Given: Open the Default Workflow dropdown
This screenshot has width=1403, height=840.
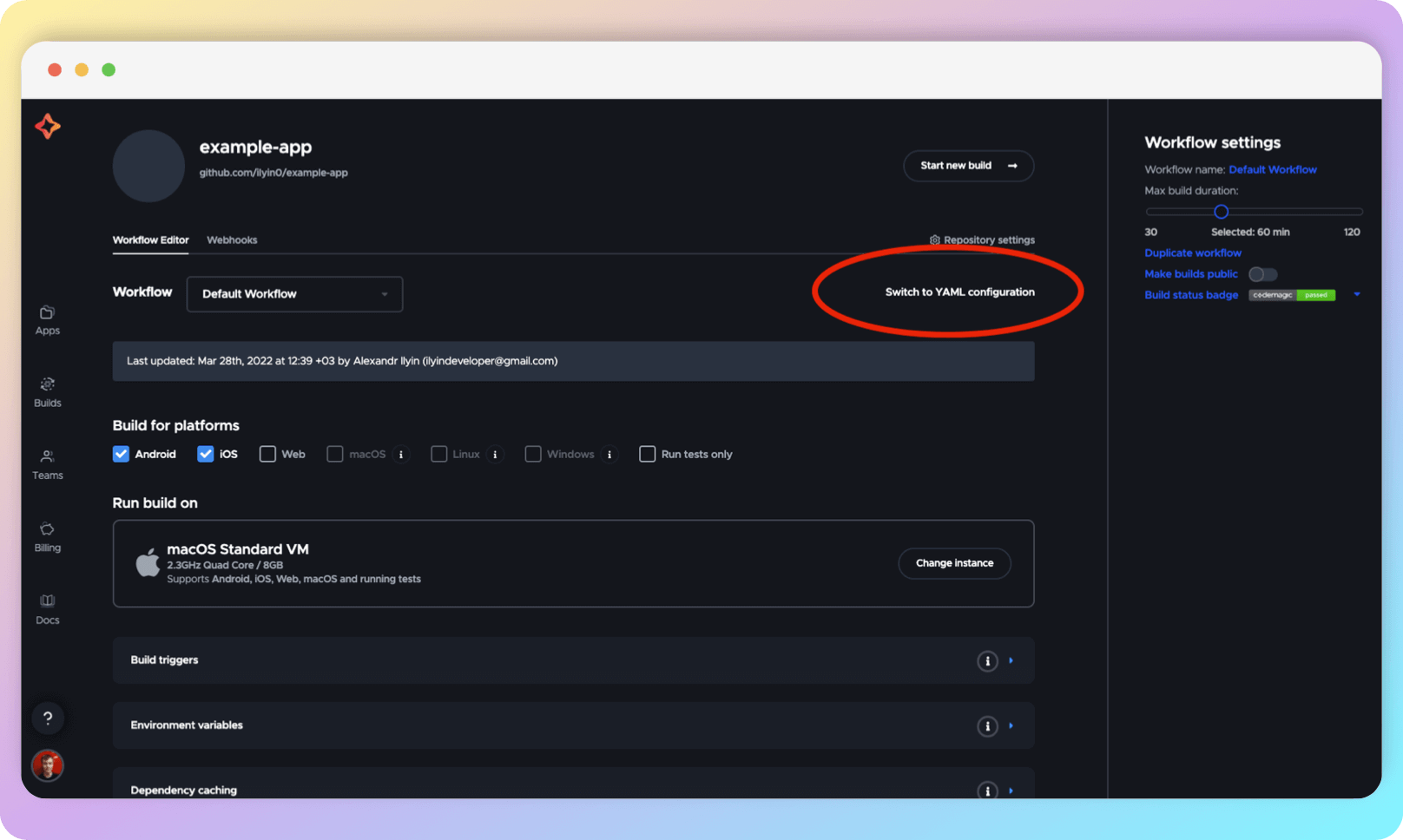Looking at the screenshot, I should (x=294, y=293).
